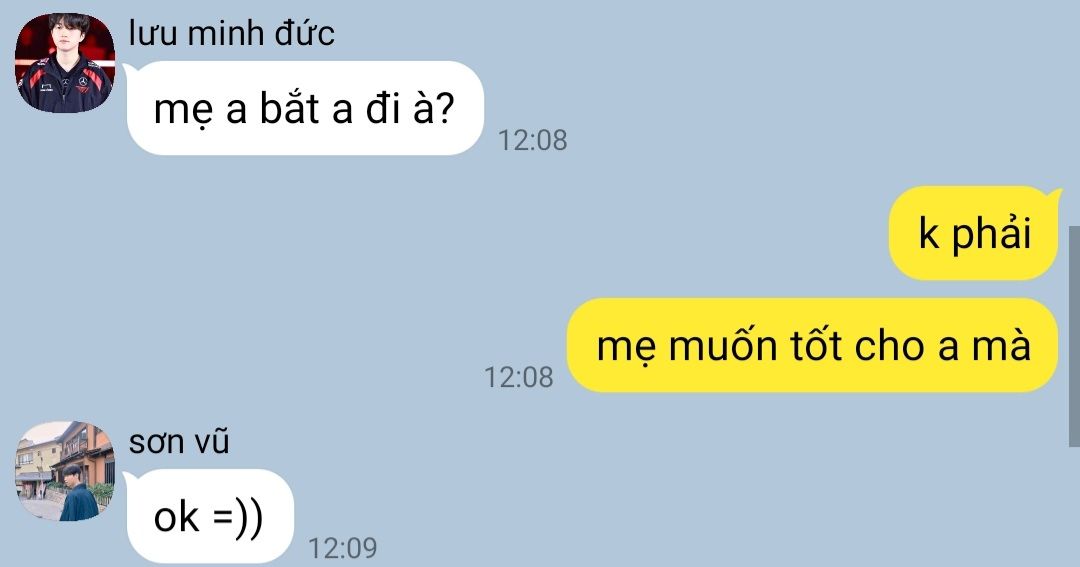Click the word "phải" in the short yellow bubble
1080x567 pixels.
click(x=992, y=234)
